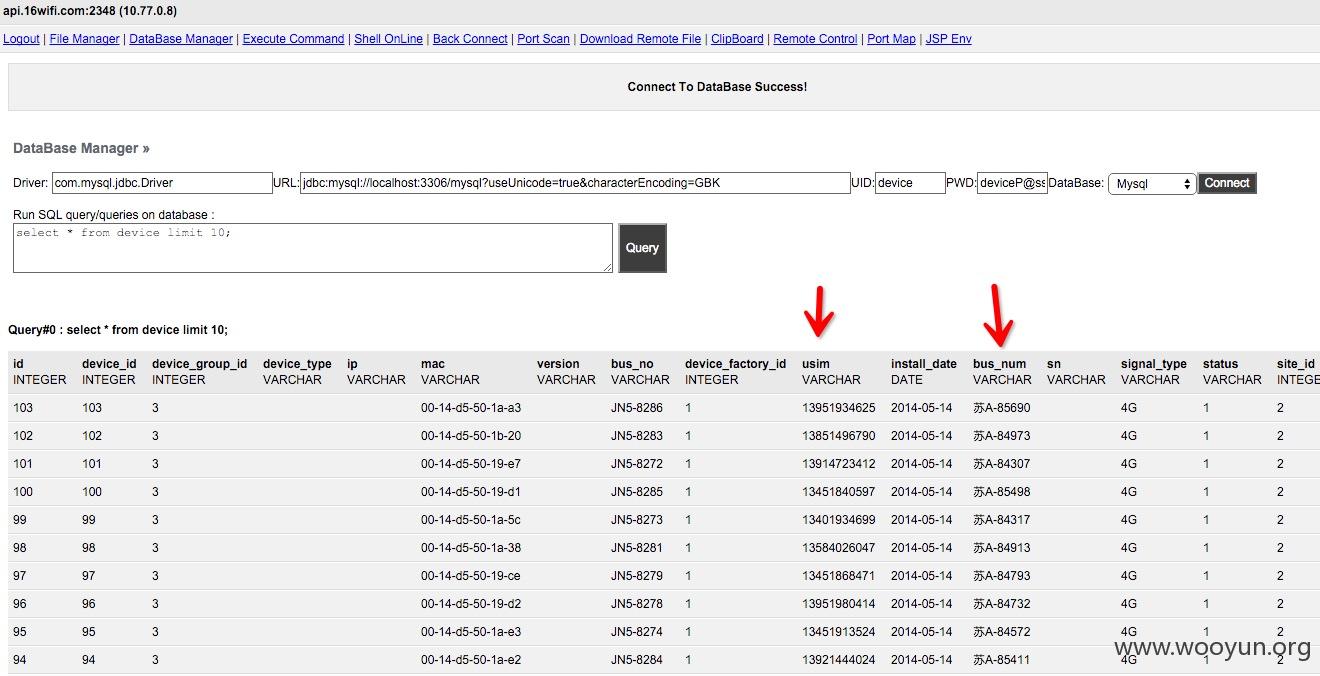This screenshot has width=1320, height=676.
Task: Focus the JDBC URL input field
Action: coord(575,183)
